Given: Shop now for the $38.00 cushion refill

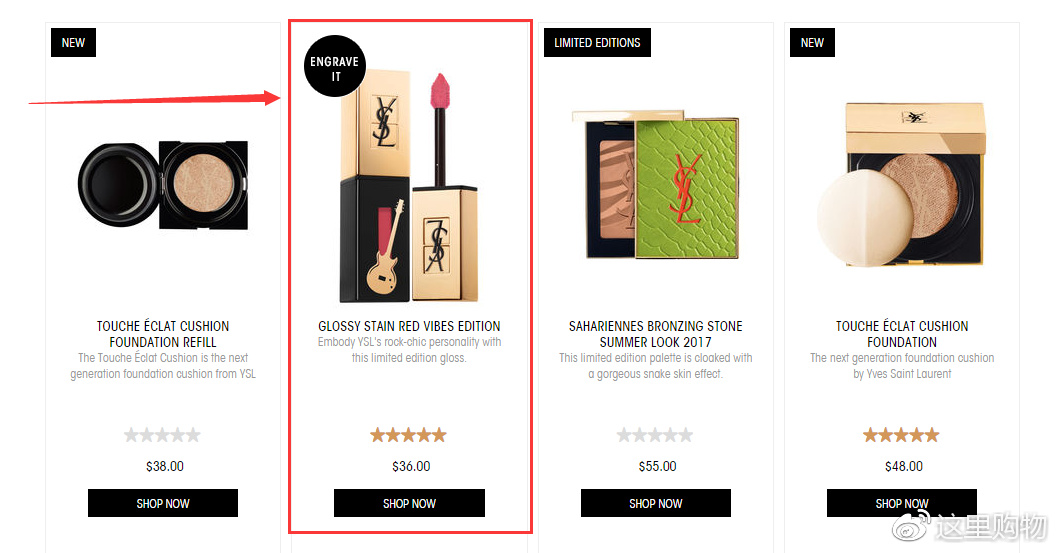Looking at the screenshot, I should (163, 503).
